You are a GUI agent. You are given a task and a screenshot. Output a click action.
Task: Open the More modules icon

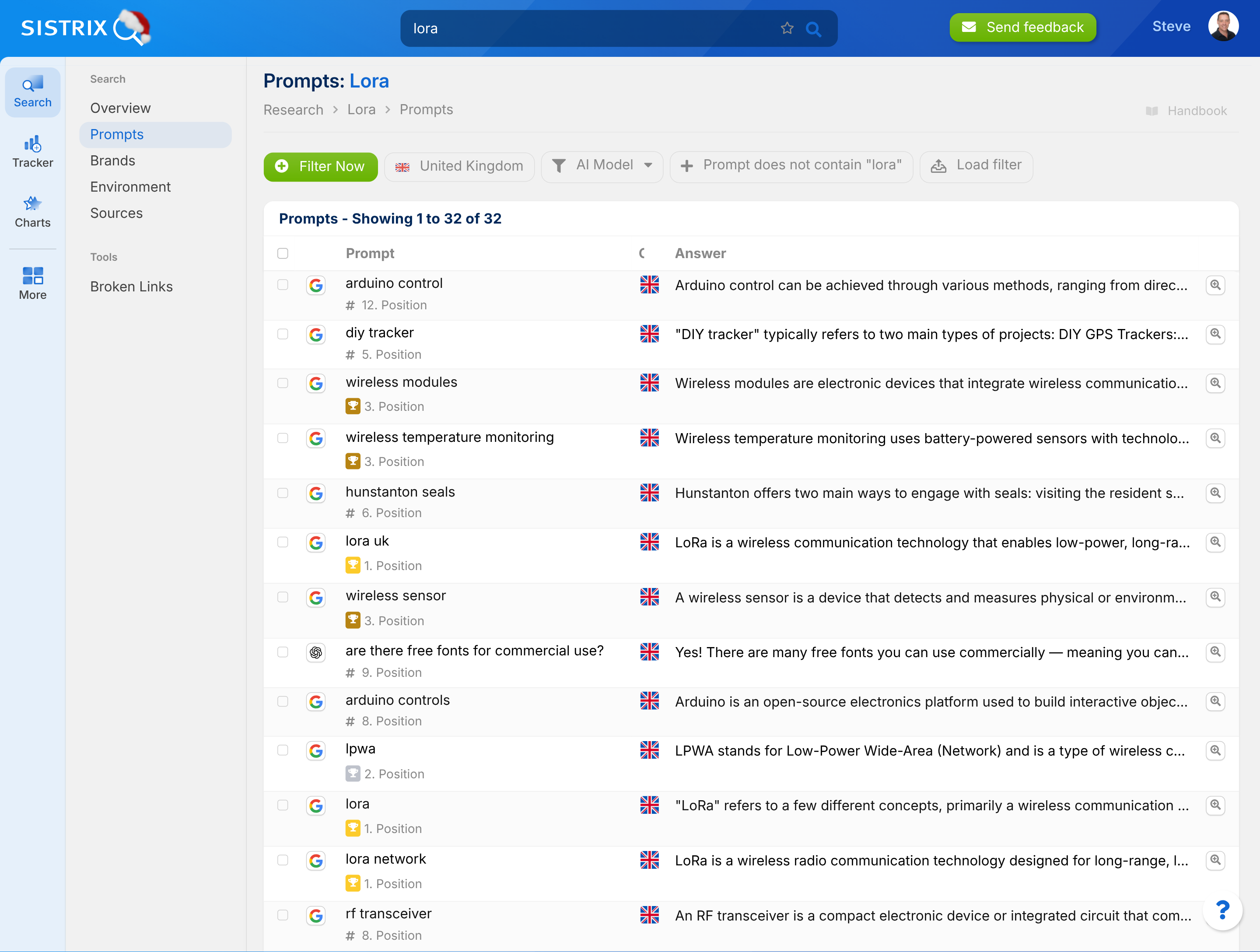tap(32, 283)
